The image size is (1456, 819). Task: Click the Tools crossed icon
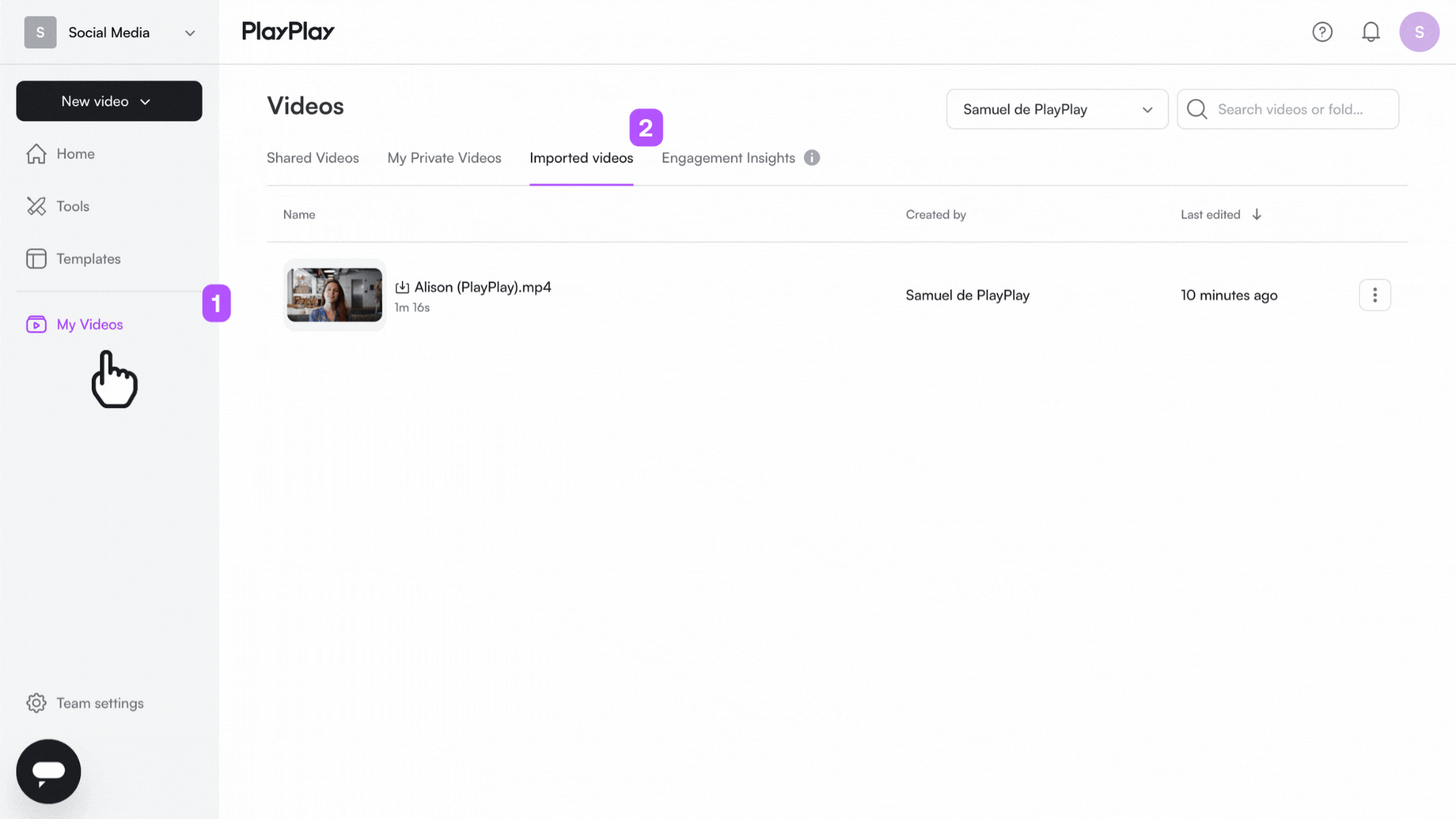pos(36,206)
